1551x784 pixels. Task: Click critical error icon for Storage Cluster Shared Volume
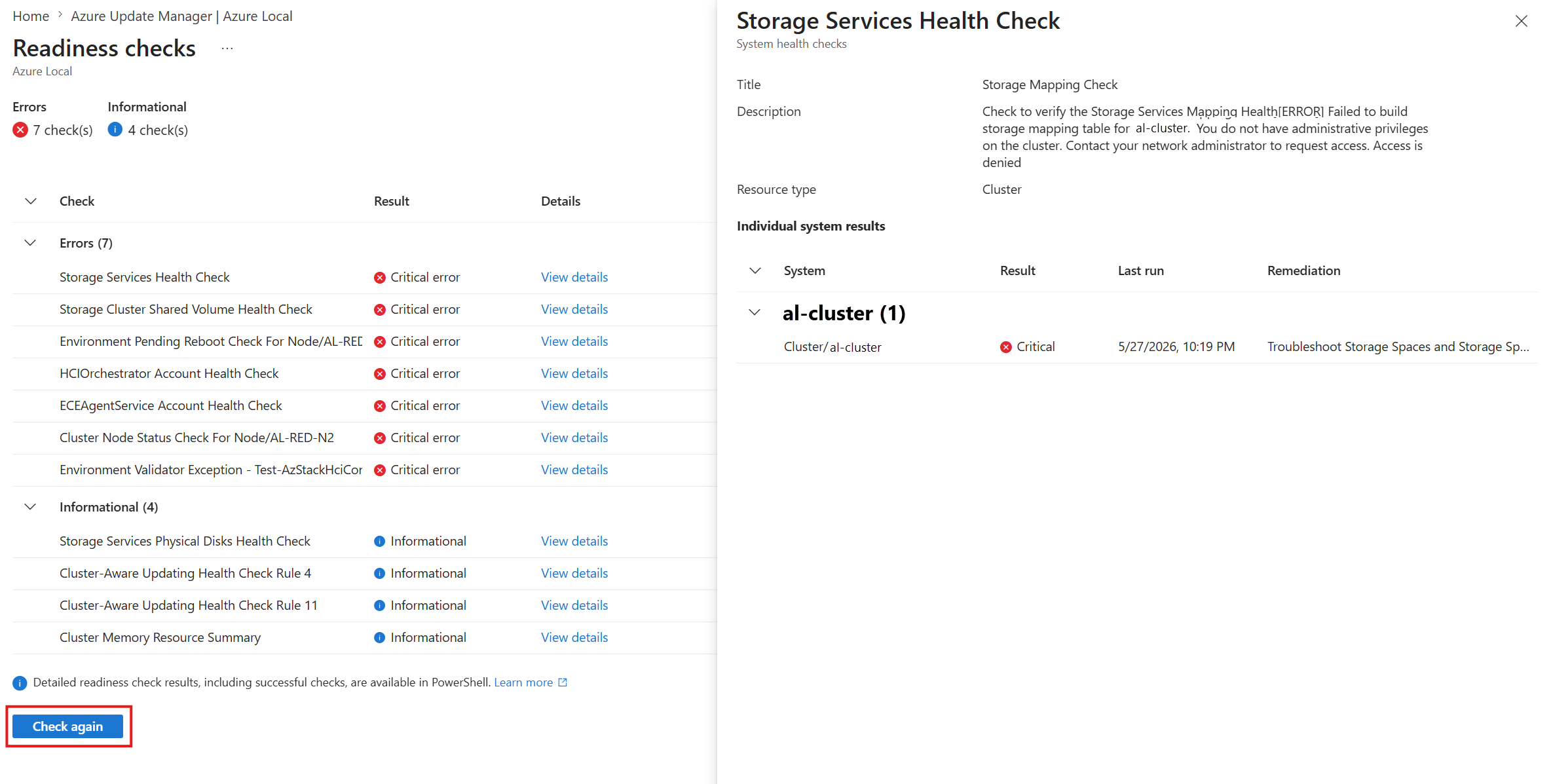380,310
